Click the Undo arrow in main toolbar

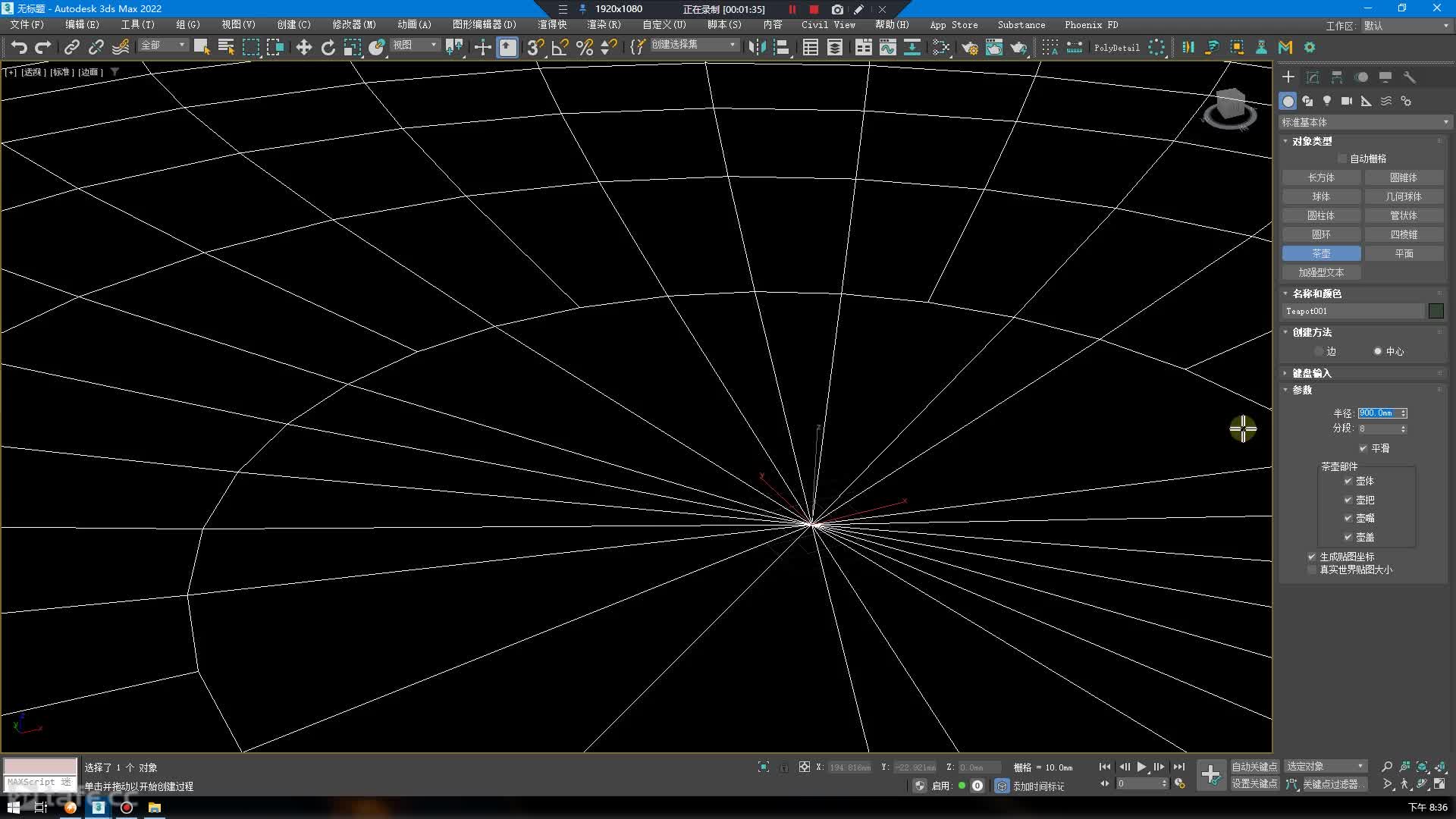[x=19, y=47]
